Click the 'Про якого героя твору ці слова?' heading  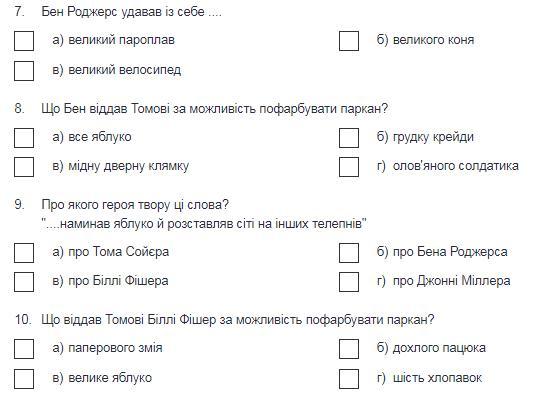135,204
